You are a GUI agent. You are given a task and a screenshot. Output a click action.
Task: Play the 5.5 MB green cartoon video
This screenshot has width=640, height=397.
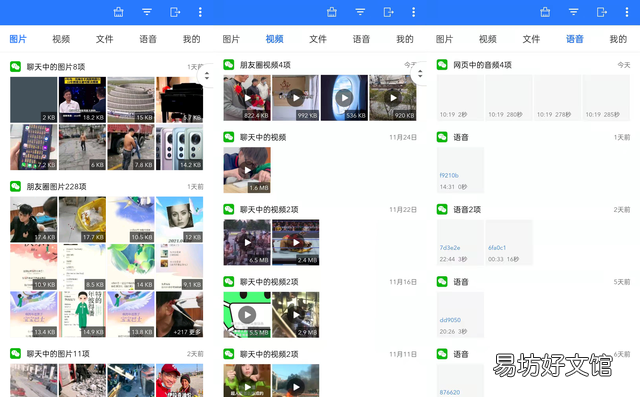pyautogui.click(x=247, y=315)
